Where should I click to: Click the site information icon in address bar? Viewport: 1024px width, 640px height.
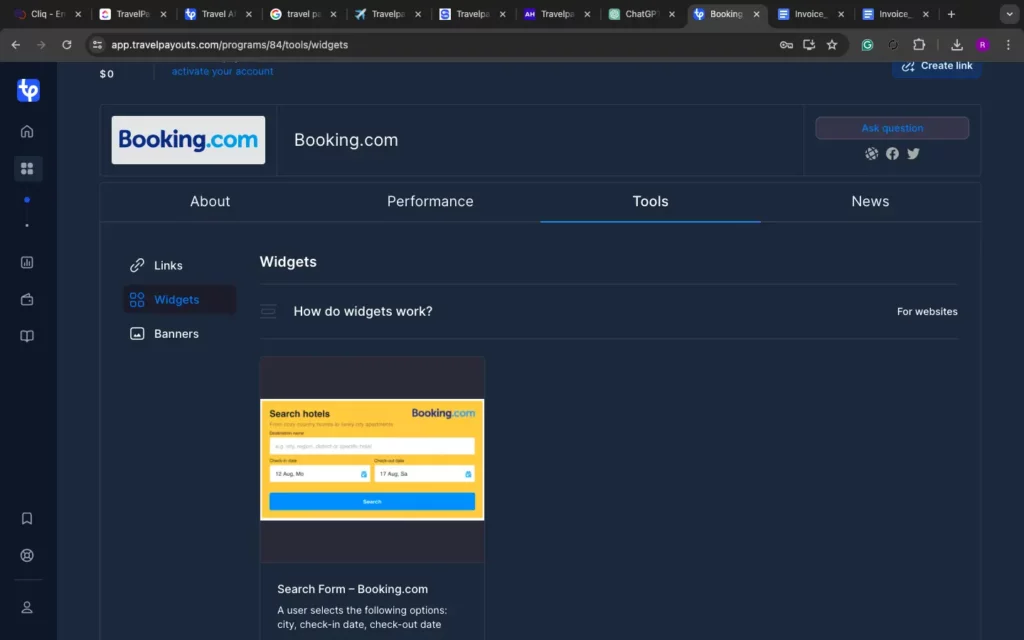(97, 44)
